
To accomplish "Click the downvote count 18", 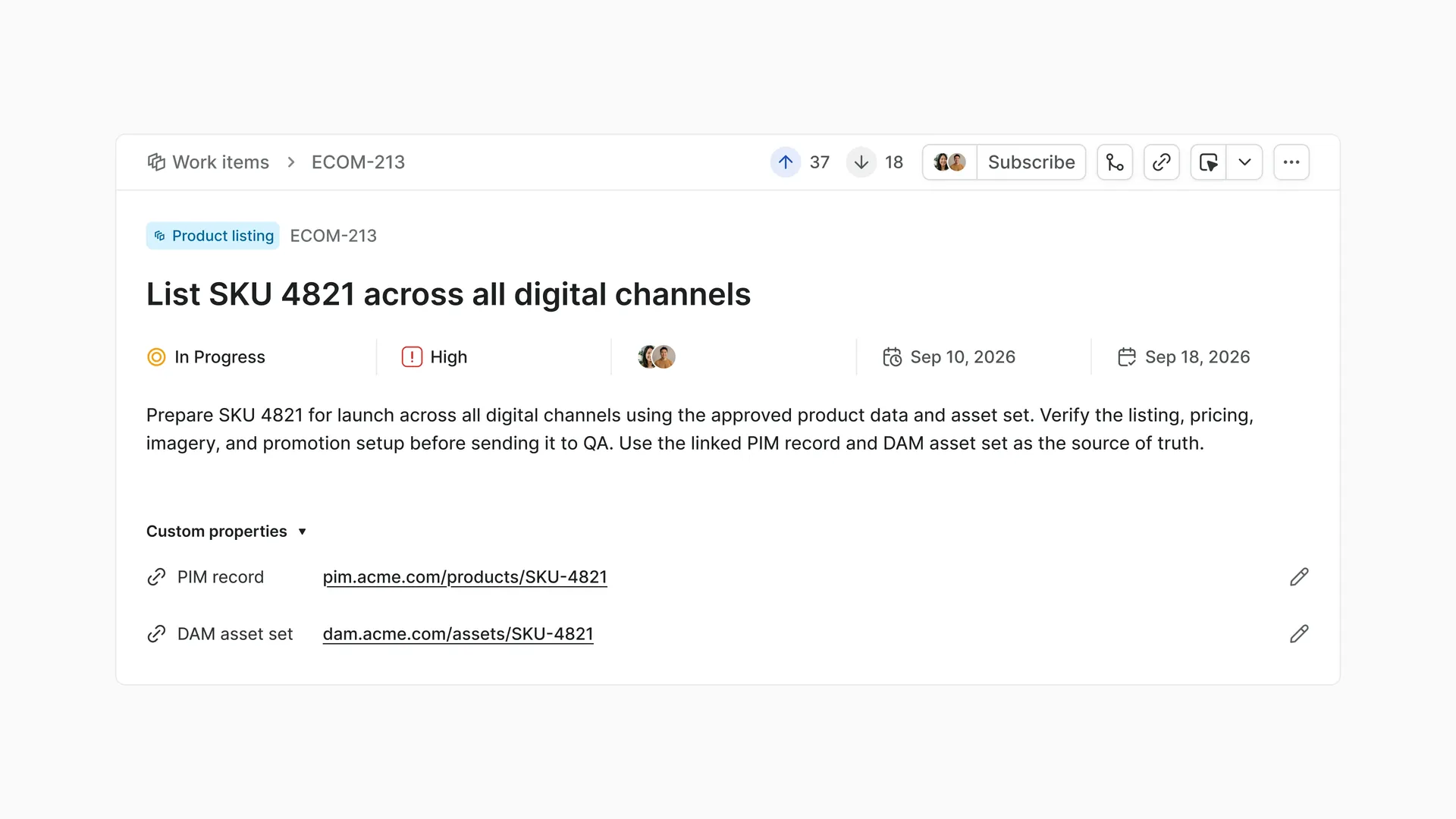I will coord(894,162).
